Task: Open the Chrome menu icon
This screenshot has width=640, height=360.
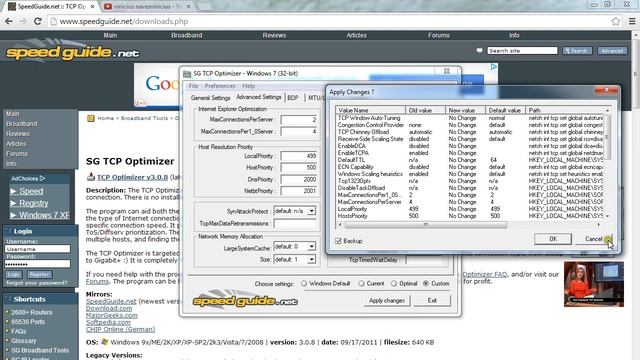Action: coord(632,21)
